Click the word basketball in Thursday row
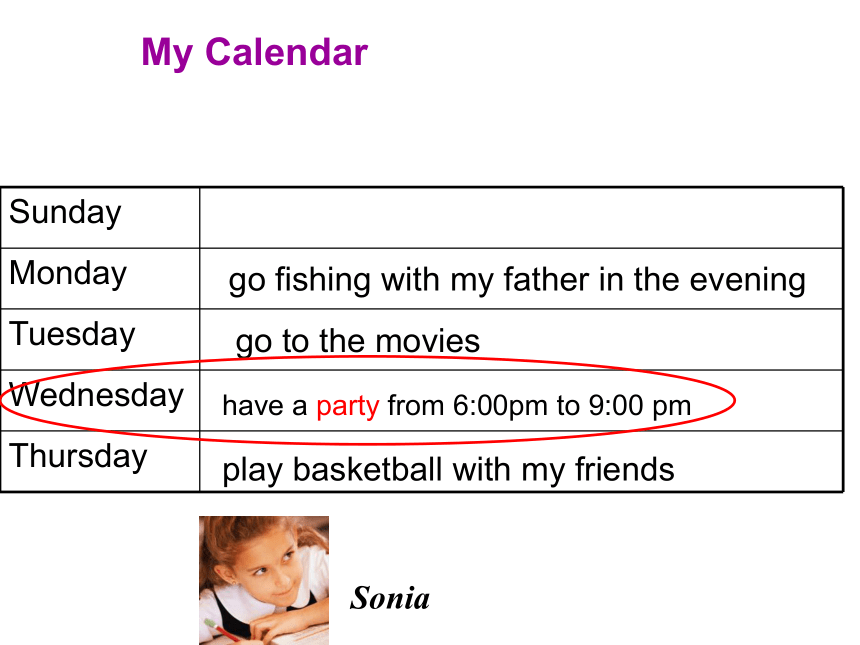860x645 pixels. click(x=367, y=470)
